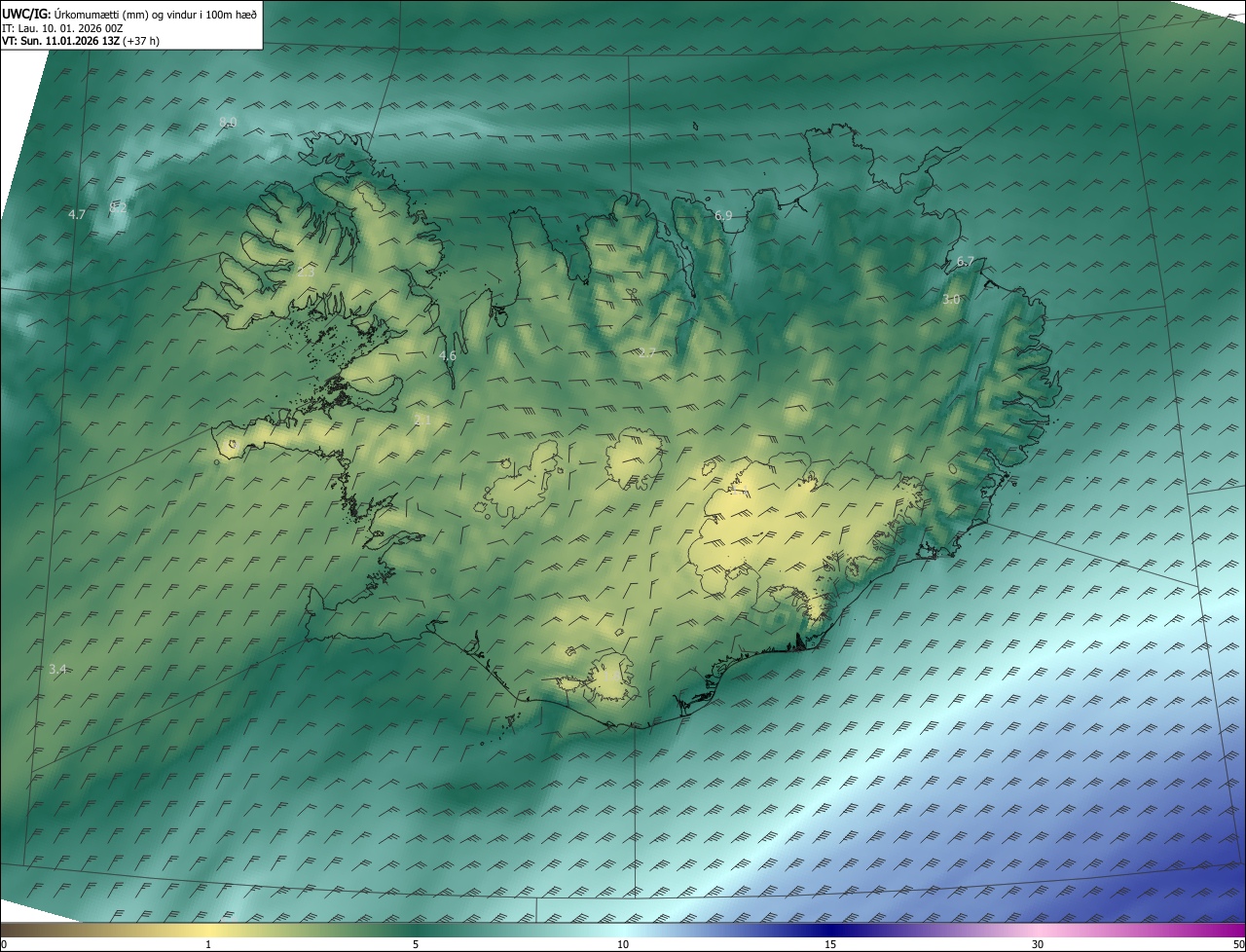Click the 3.4 value label offshore southwest
The image size is (1246, 952).
click(57, 669)
